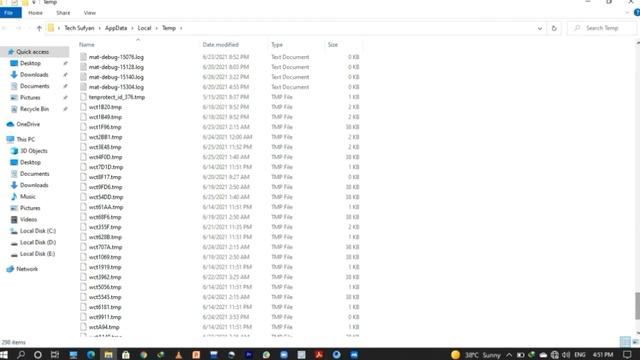Select the tenprotect_id .tmp file

click(117, 97)
